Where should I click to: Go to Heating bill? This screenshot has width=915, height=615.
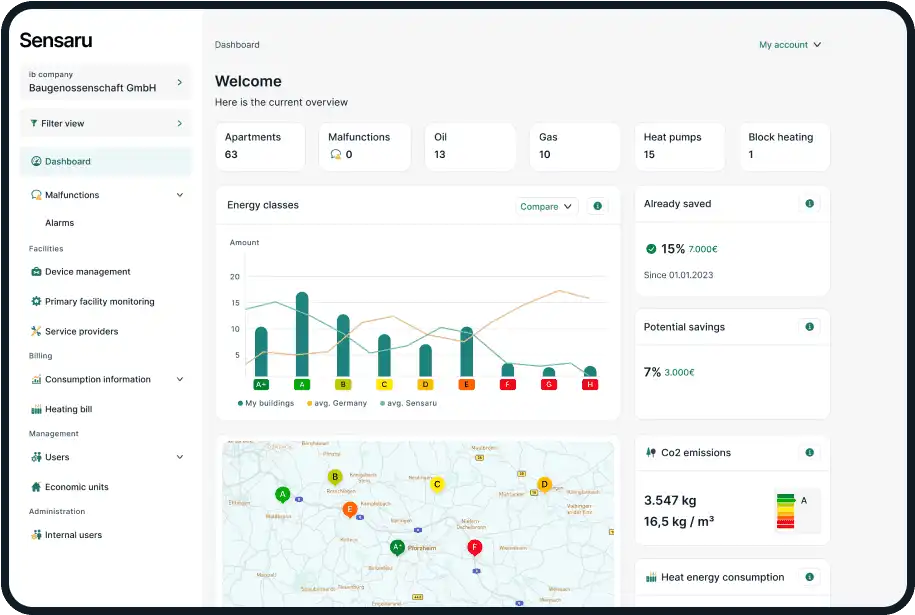pyautogui.click(x=68, y=409)
